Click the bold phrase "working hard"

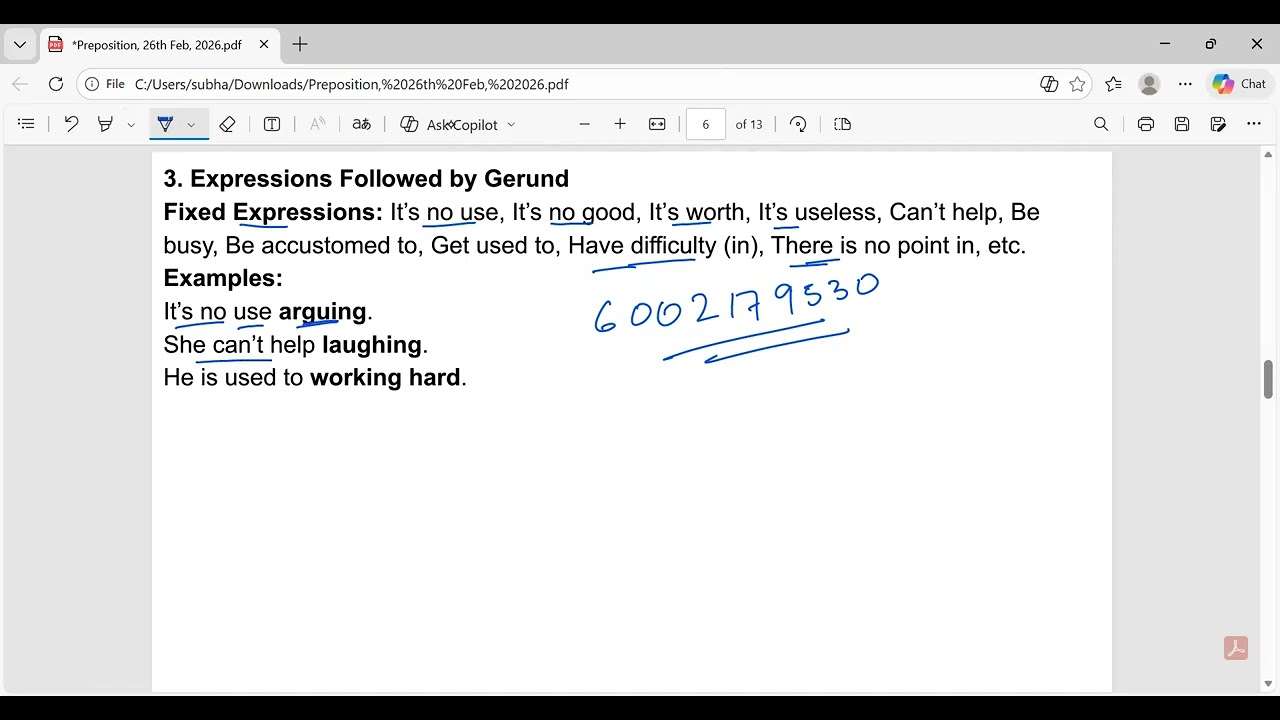385,378
